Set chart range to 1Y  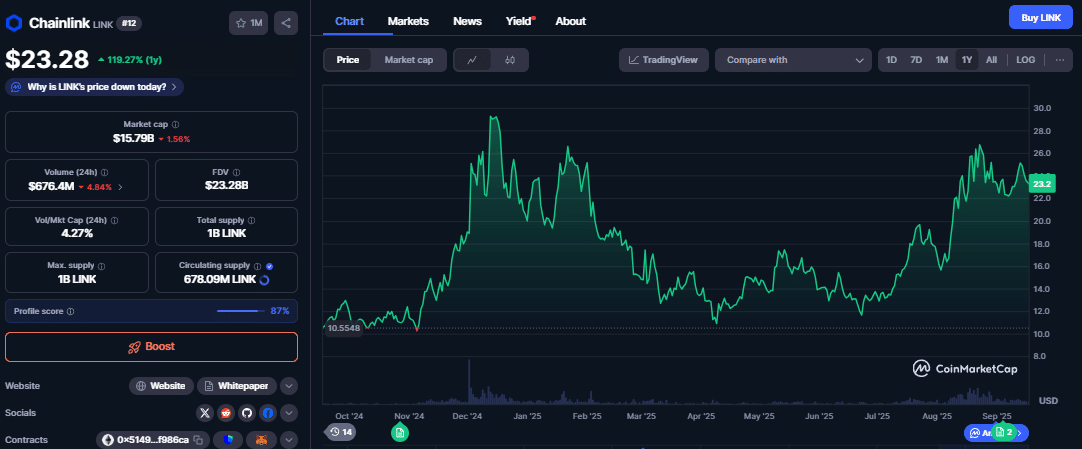point(967,60)
